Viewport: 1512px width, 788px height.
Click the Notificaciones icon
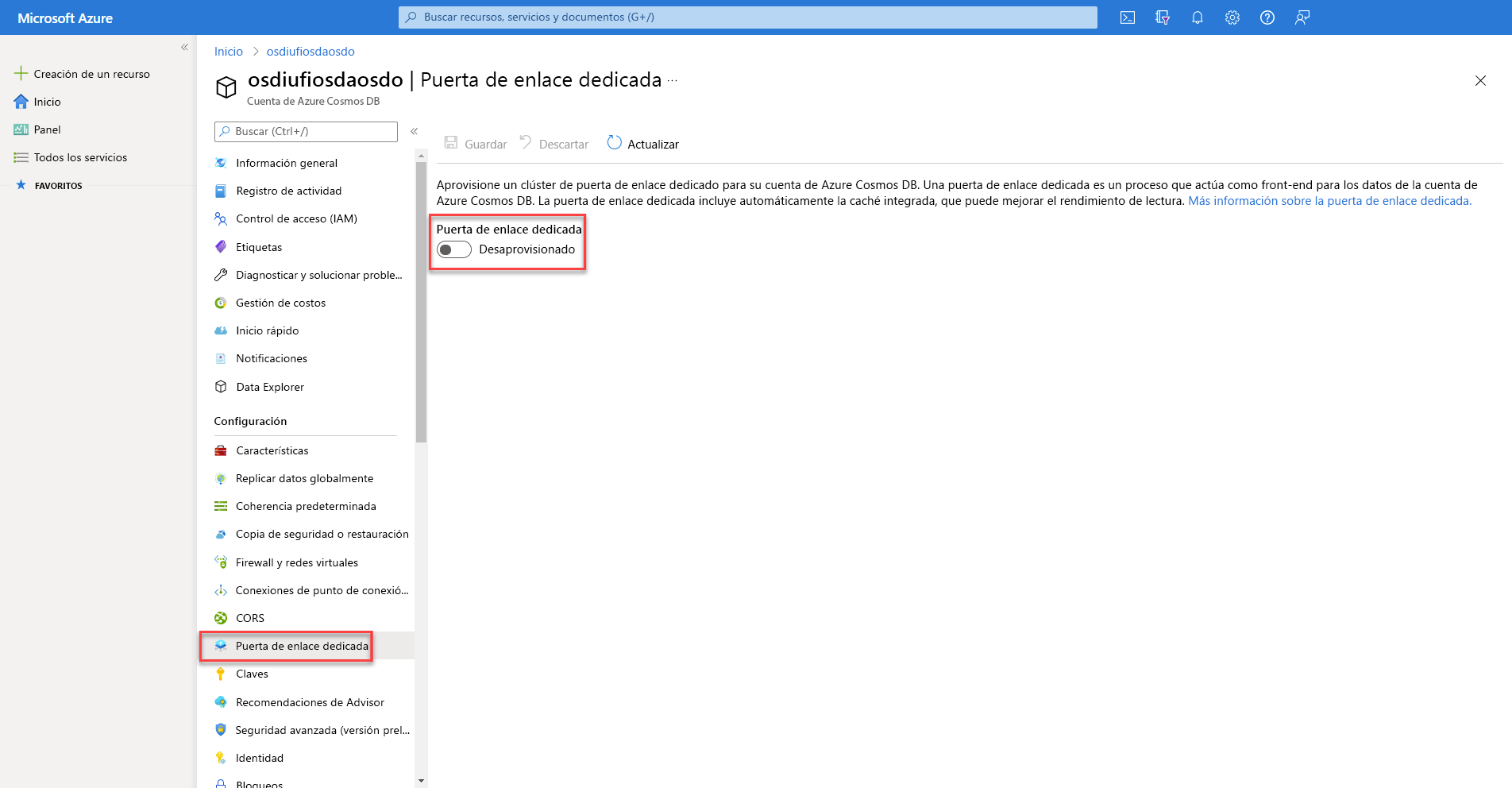tap(221, 358)
